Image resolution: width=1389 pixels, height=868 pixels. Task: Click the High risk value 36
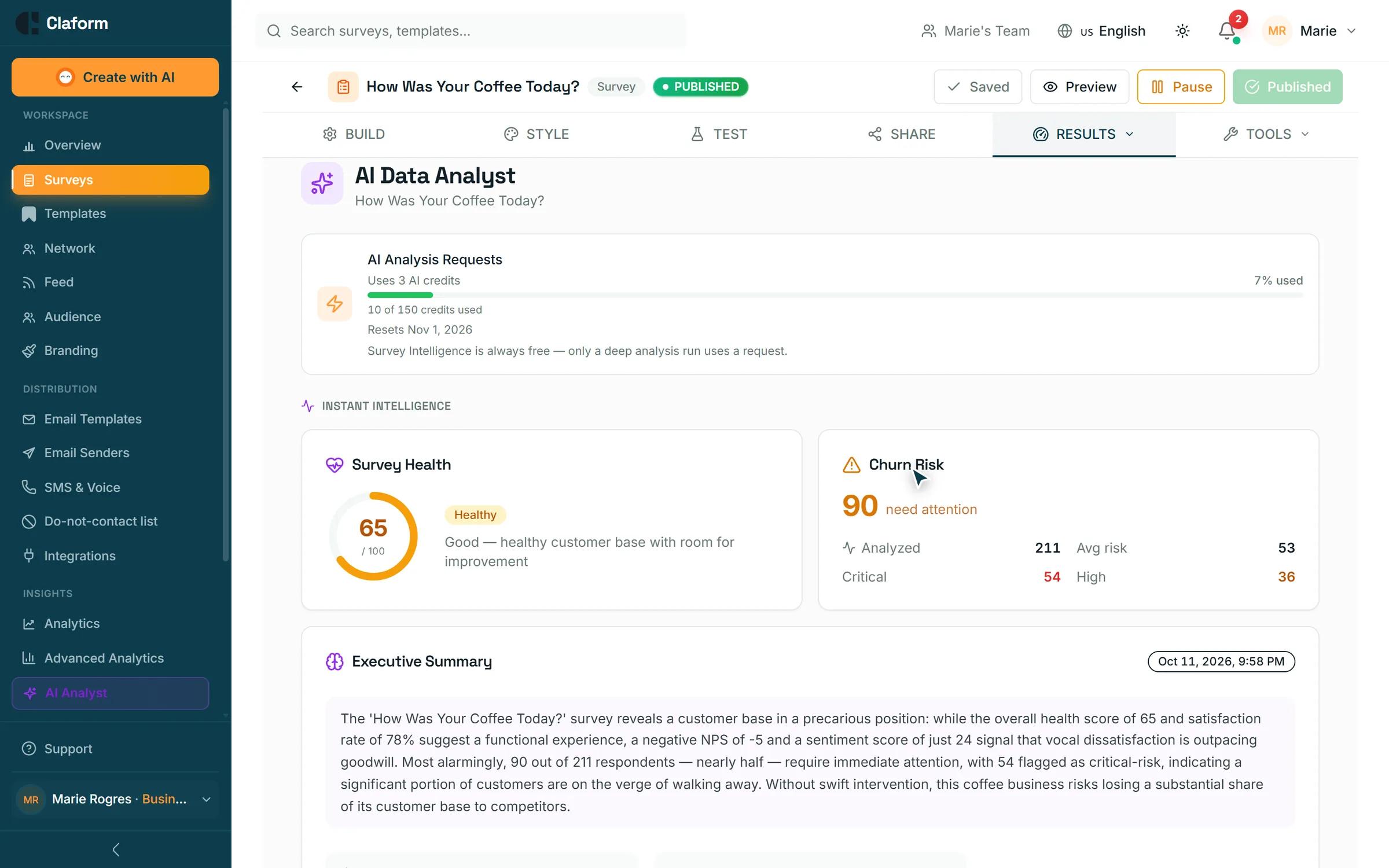(1286, 577)
